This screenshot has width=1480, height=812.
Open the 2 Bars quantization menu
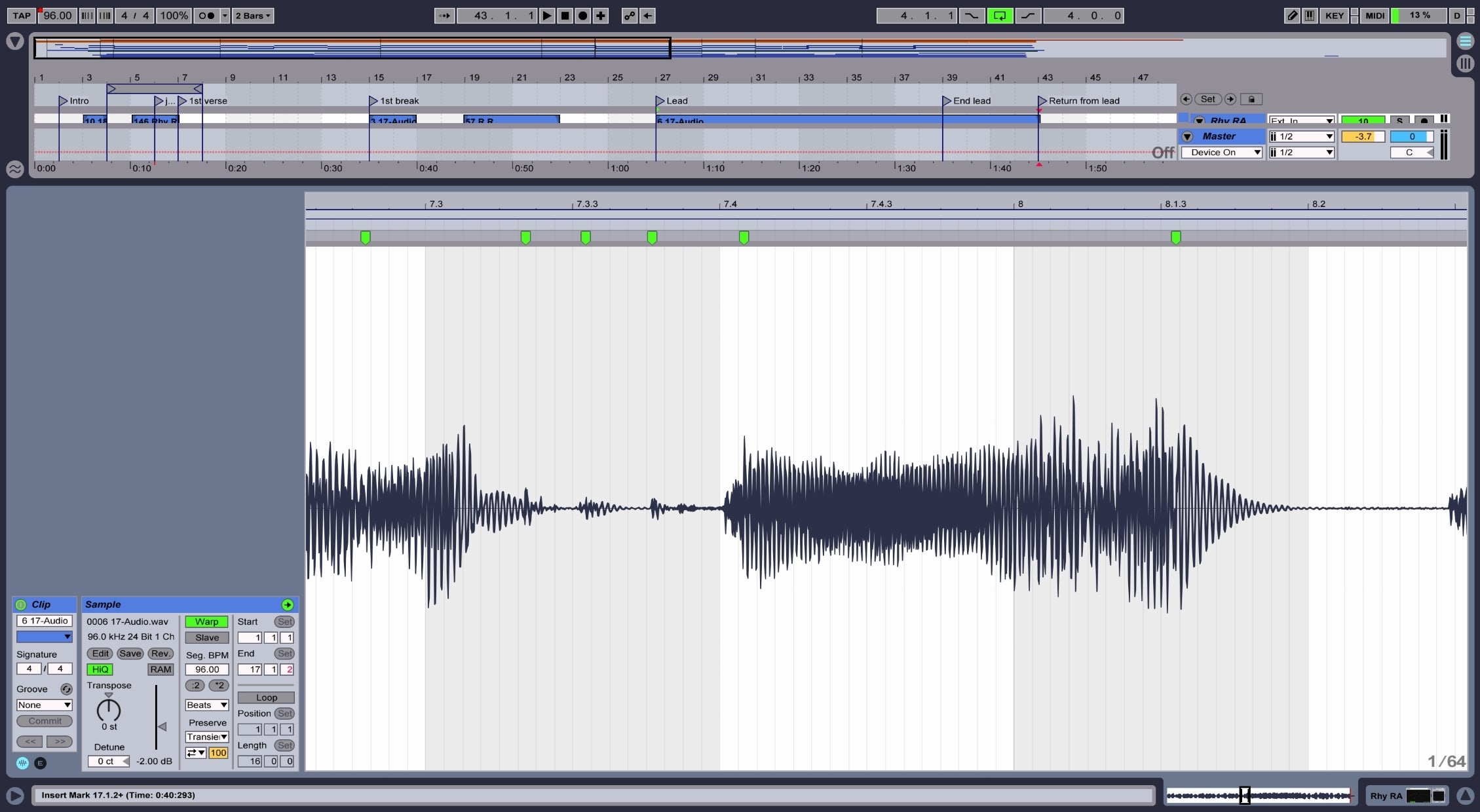click(x=254, y=16)
